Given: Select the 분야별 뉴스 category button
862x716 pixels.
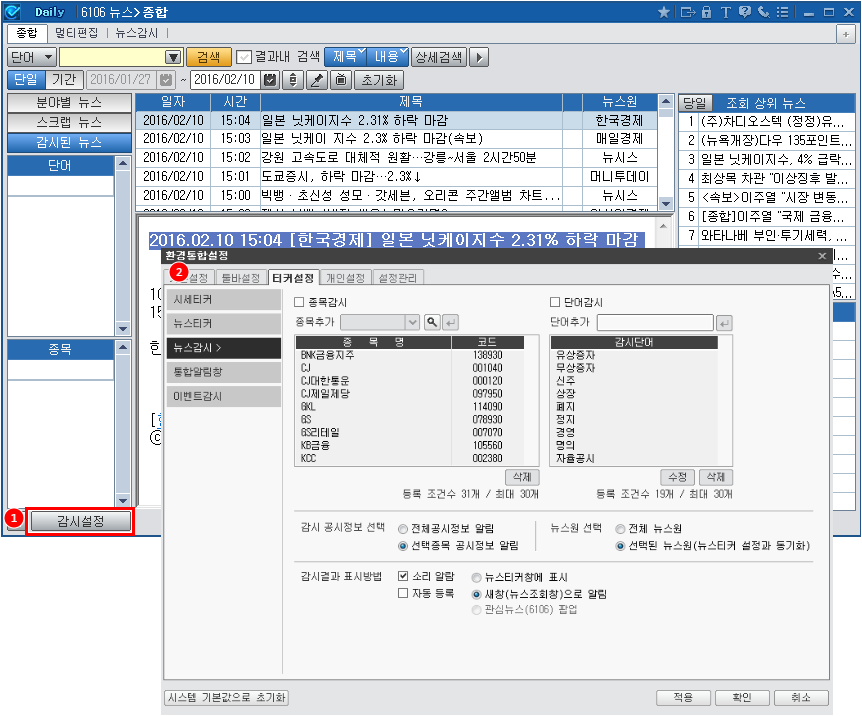Looking at the screenshot, I should tap(69, 103).
